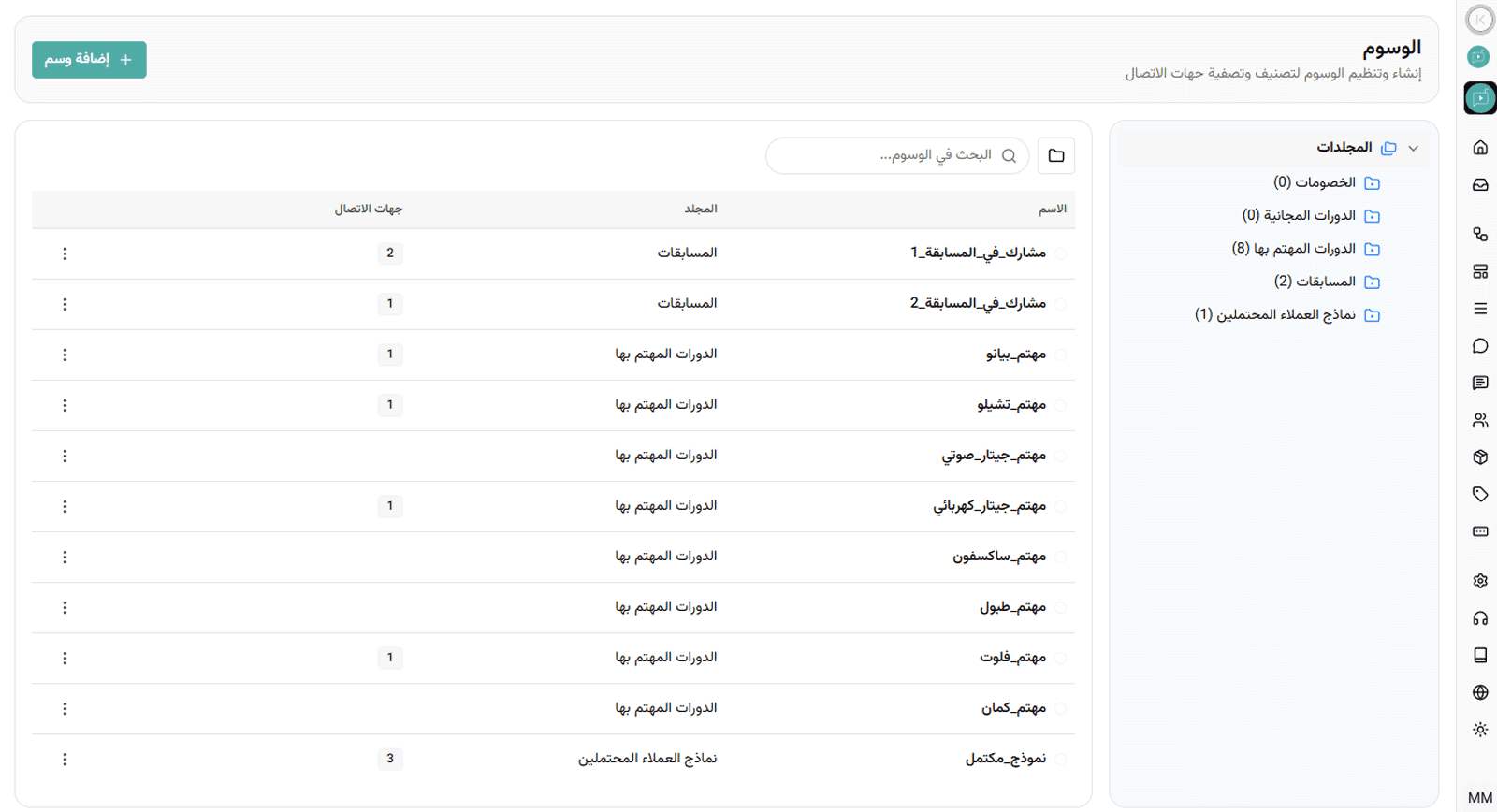Click the globe language icon in sidebar

pos(1480,692)
